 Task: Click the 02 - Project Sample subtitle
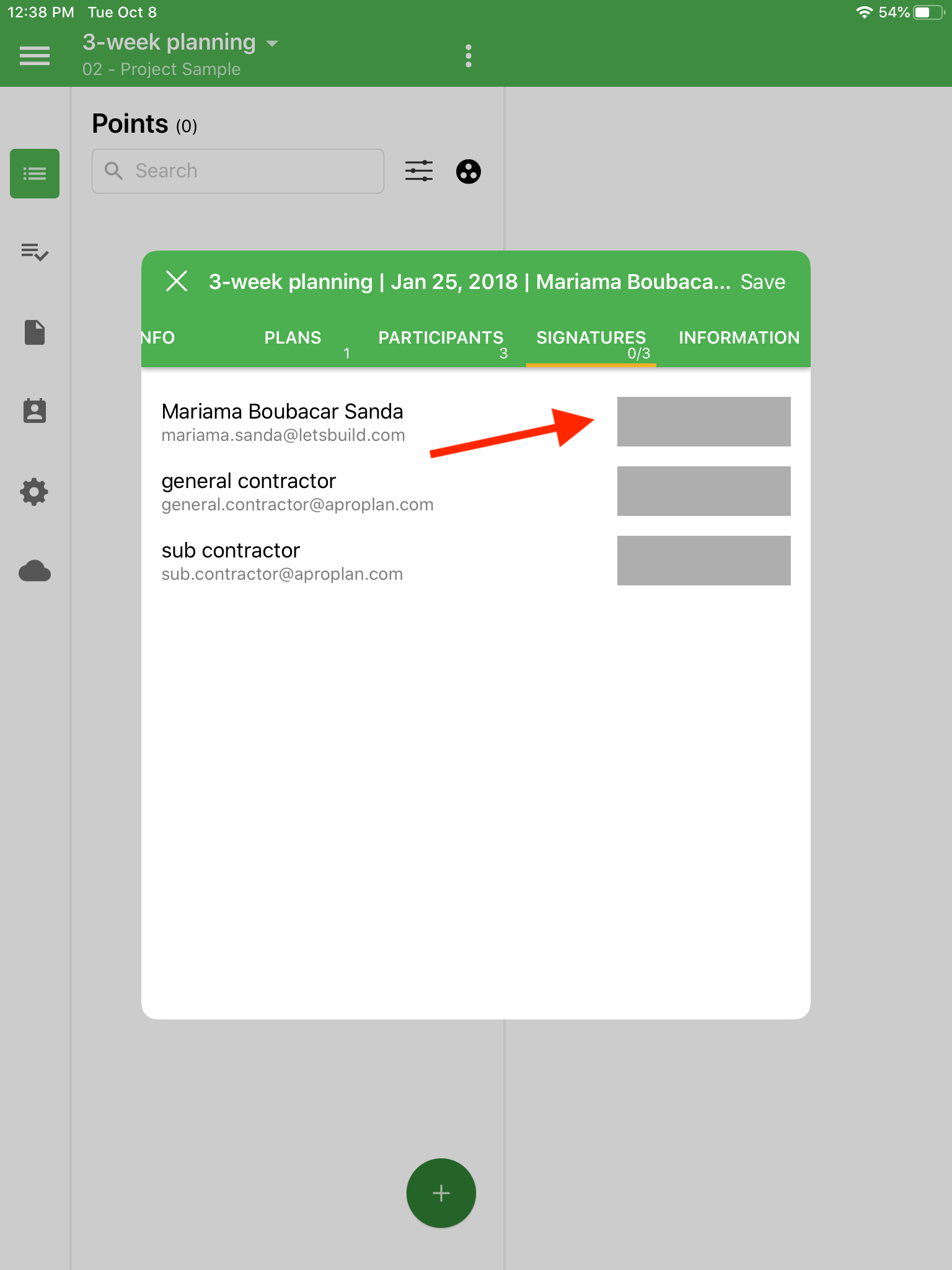[x=161, y=69]
